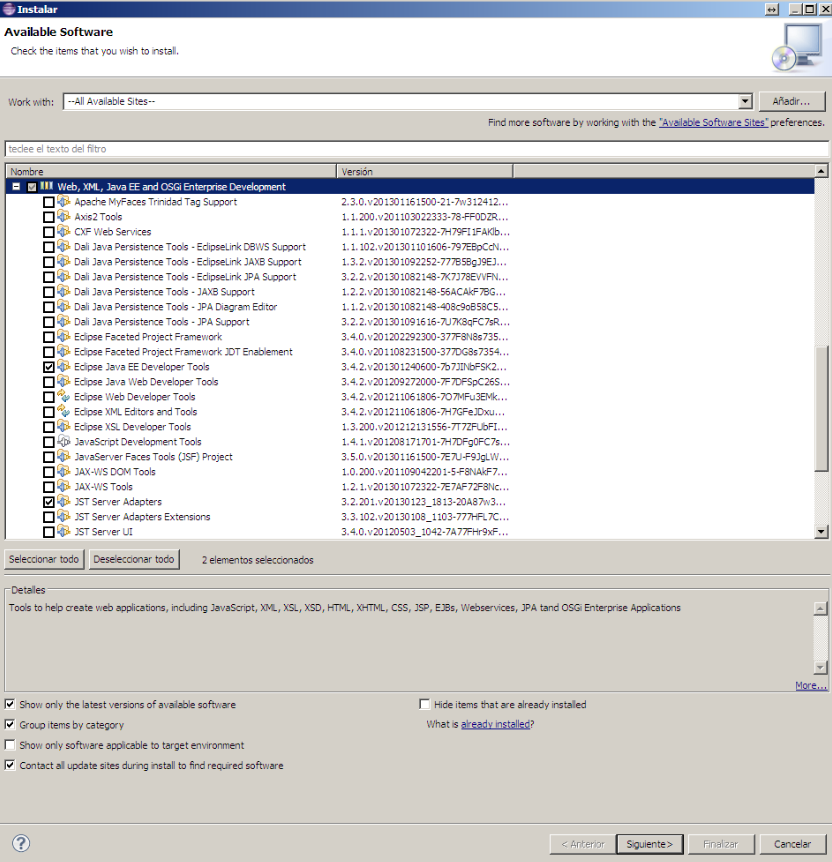Sort by the Nombre column header
The height and width of the screenshot is (862, 832).
pyautogui.click(x=171, y=172)
